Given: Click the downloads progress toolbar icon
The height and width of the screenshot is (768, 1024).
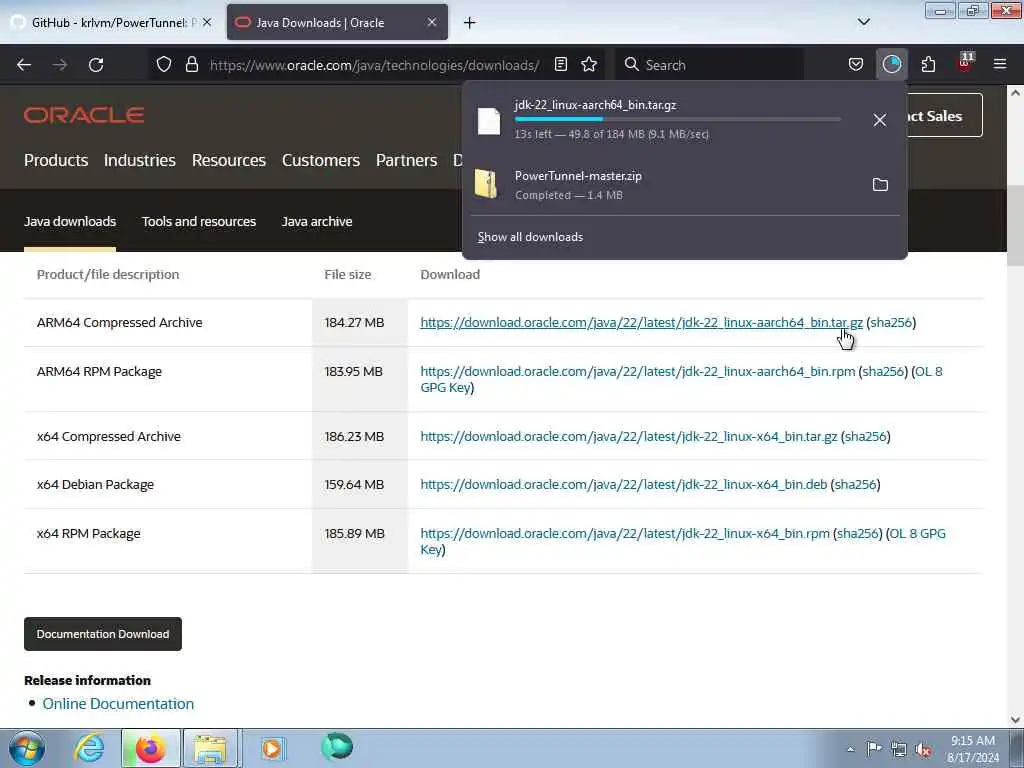Looking at the screenshot, I should [891, 64].
